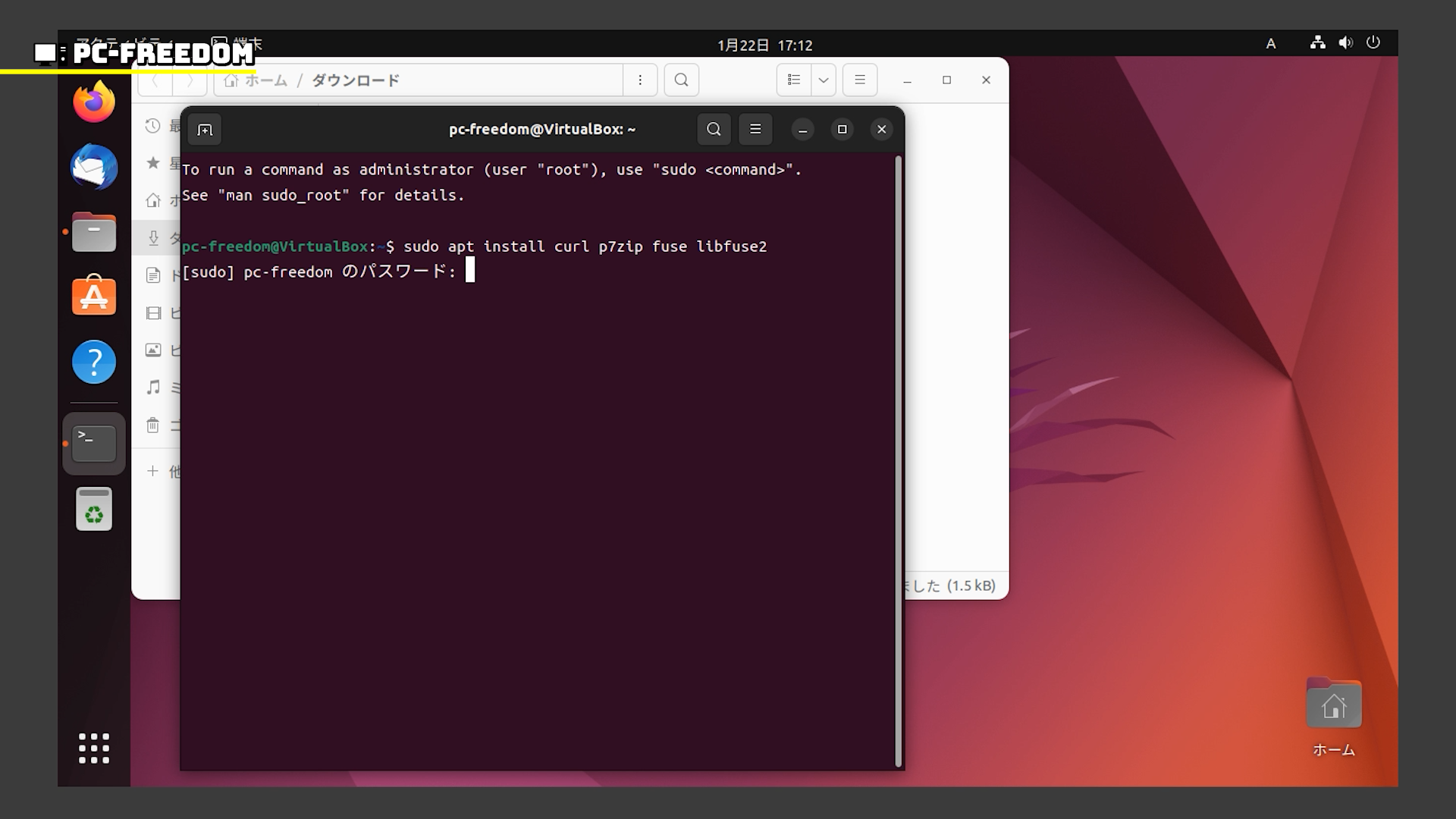Image resolution: width=1456 pixels, height=819 pixels.
Task: Click the volume icon in top bar
Action: [x=1345, y=43]
